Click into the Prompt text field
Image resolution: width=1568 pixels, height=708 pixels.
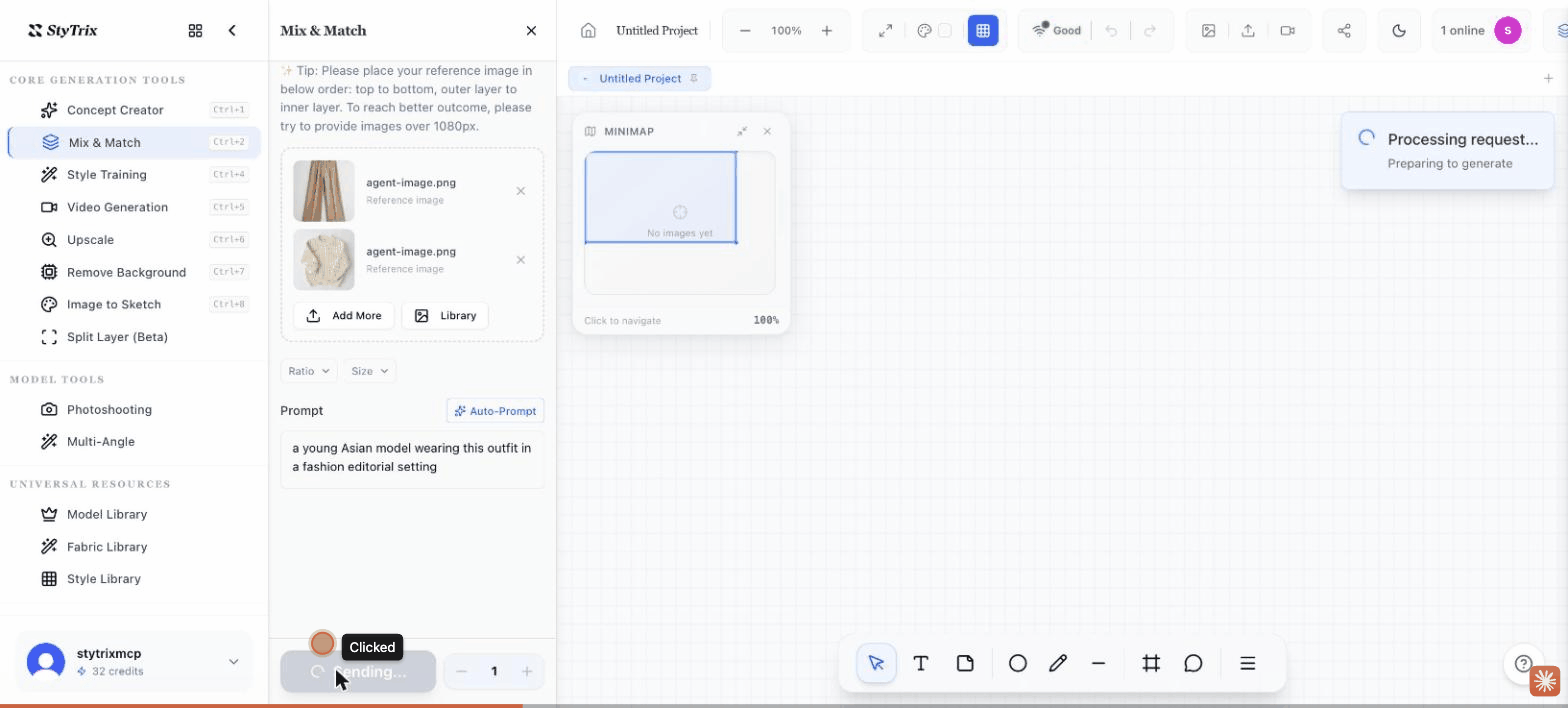[412, 460]
